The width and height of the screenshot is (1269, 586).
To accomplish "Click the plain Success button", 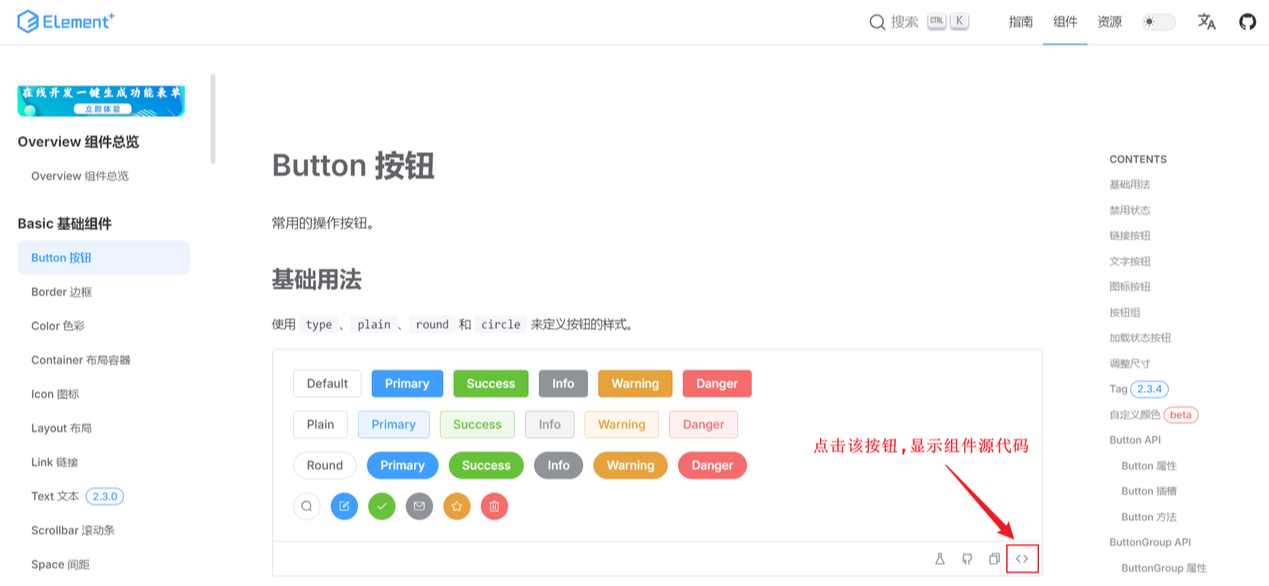I will tap(477, 425).
